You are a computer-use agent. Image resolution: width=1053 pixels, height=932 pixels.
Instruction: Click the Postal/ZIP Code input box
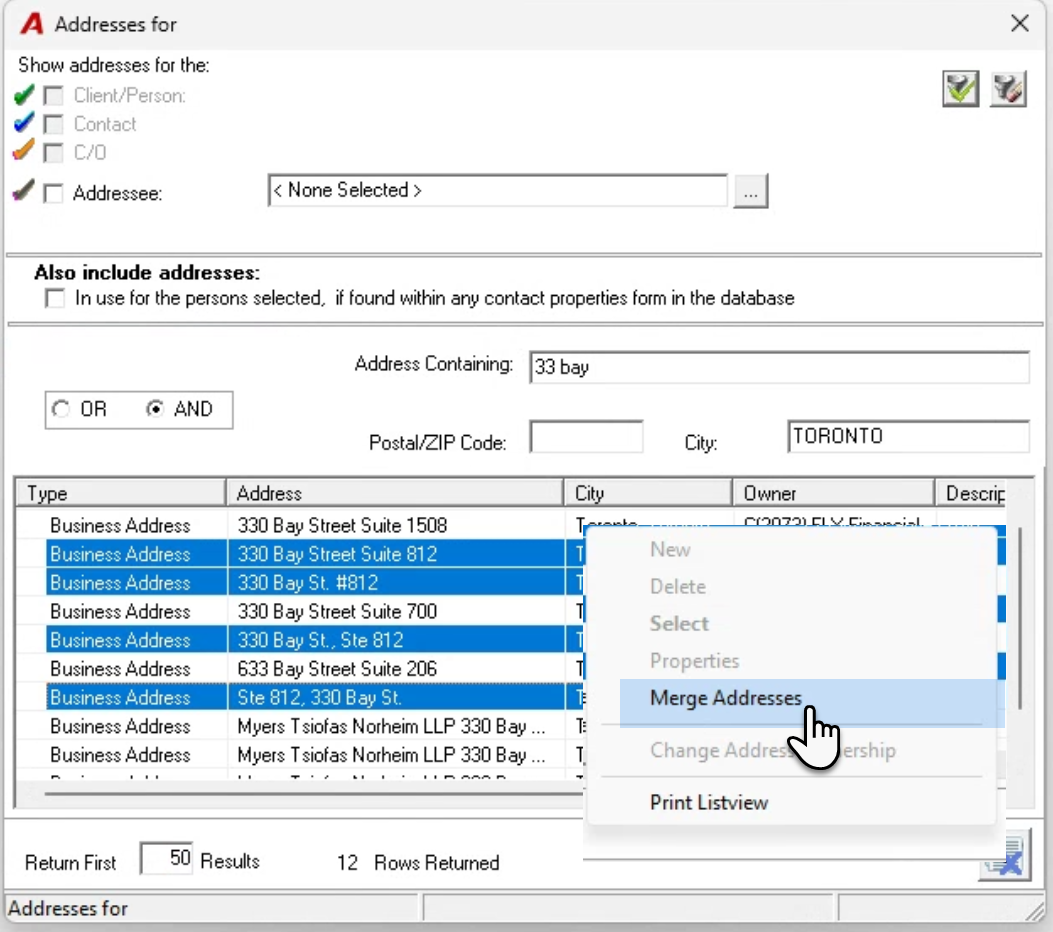pyautogui.click(x=586, y=437)
